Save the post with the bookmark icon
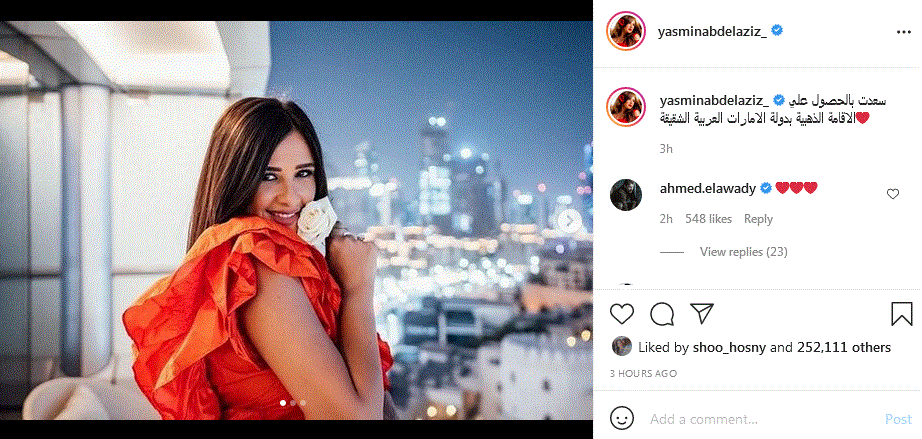Viewport: 922px width, 439px height. click(x=901, y=314)
